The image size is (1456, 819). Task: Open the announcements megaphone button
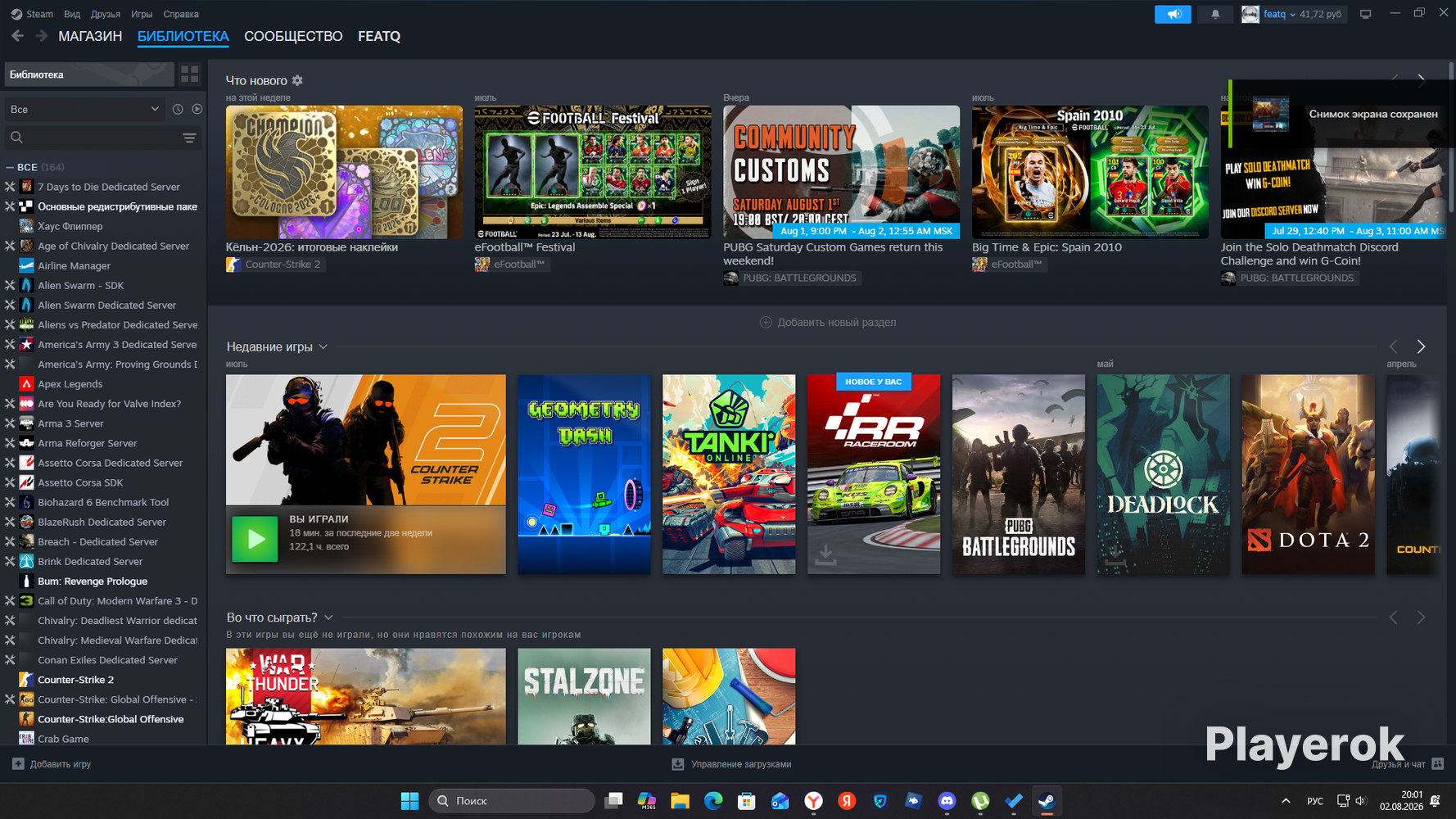click(1173, 14)
